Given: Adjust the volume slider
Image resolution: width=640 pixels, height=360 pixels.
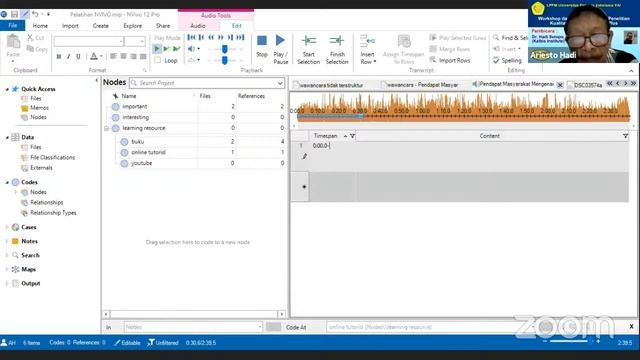Looking at the screenshot, I should pyautogui.click(x=224, y=49).
